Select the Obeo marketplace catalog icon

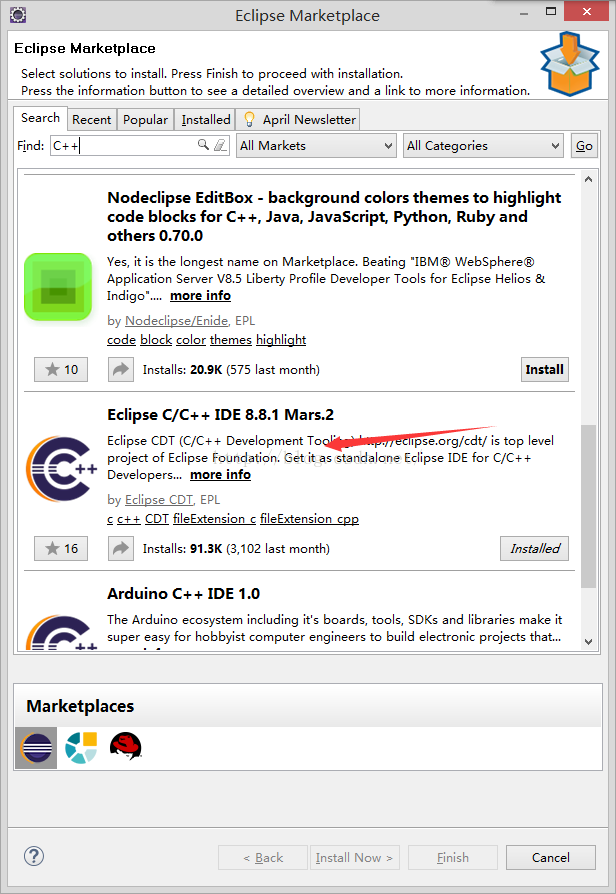(x=81, y=747)
